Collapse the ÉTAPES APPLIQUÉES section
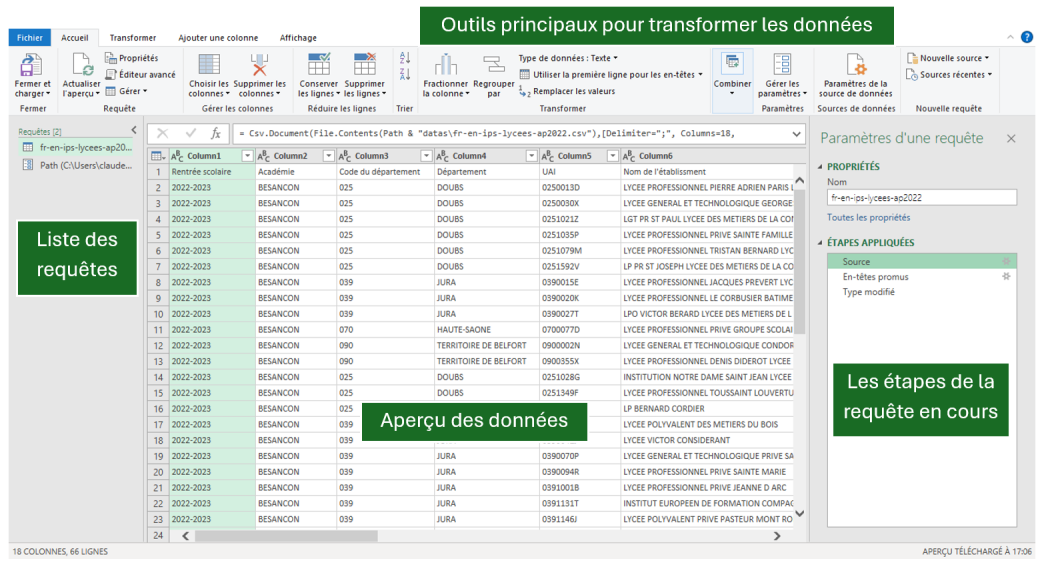This screenshot has height=567, width=1042. [x=819, y=243]
